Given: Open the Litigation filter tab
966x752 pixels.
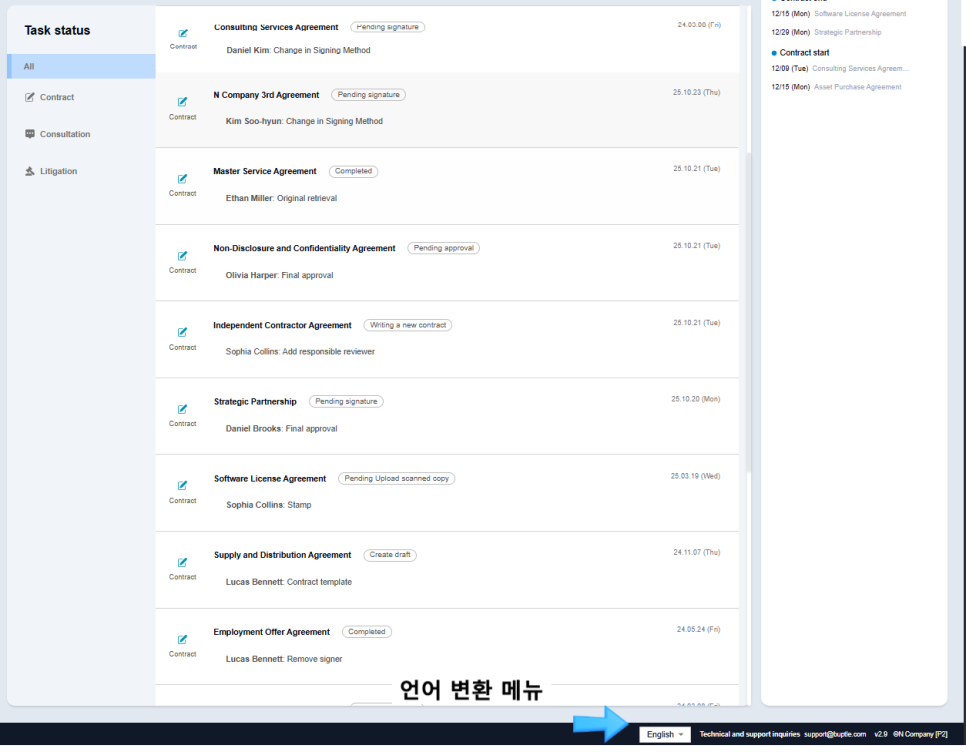Looking at the screenshot, I should 60,170.
